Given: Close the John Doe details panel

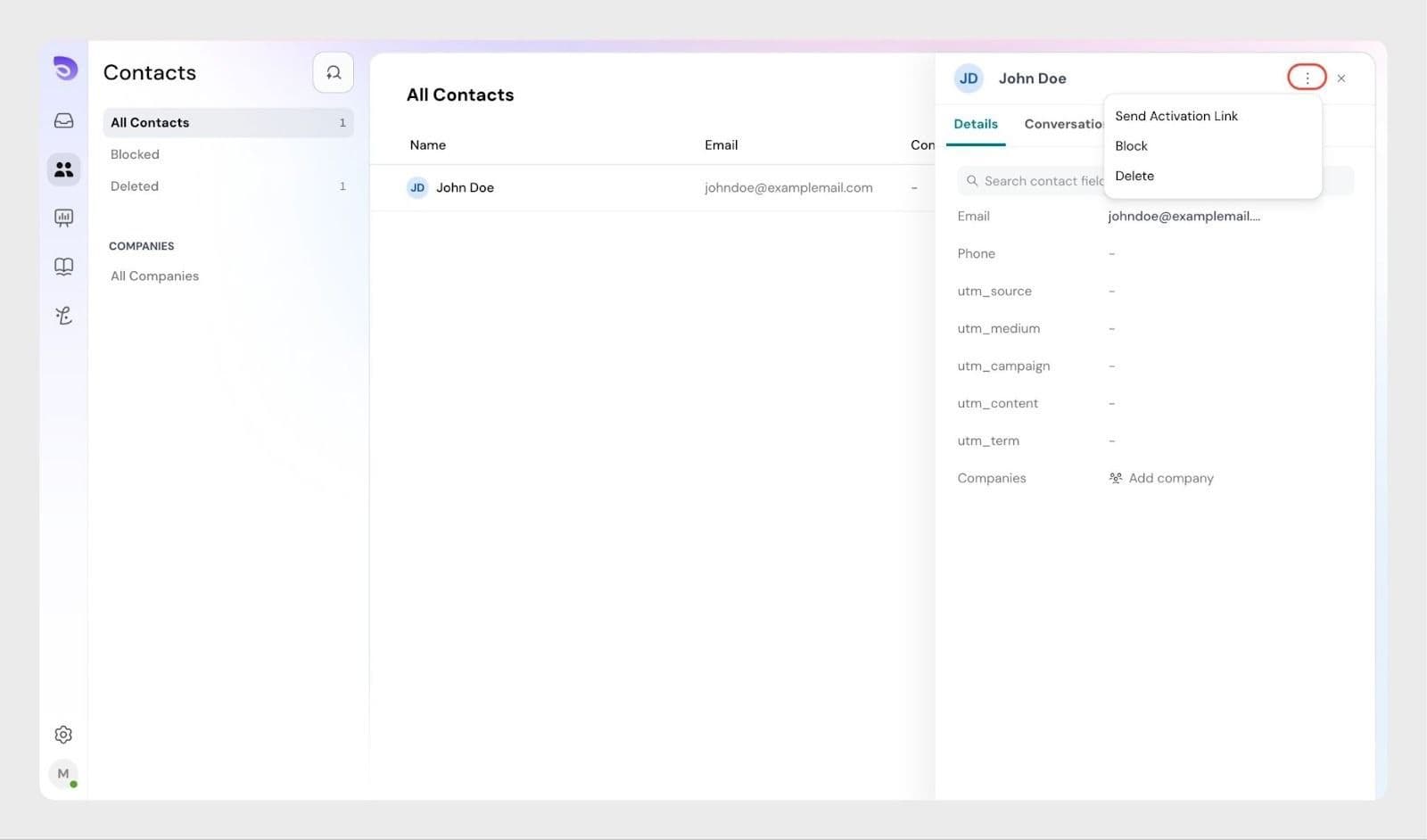Looking at the screenshot, I should (1340, 78).
